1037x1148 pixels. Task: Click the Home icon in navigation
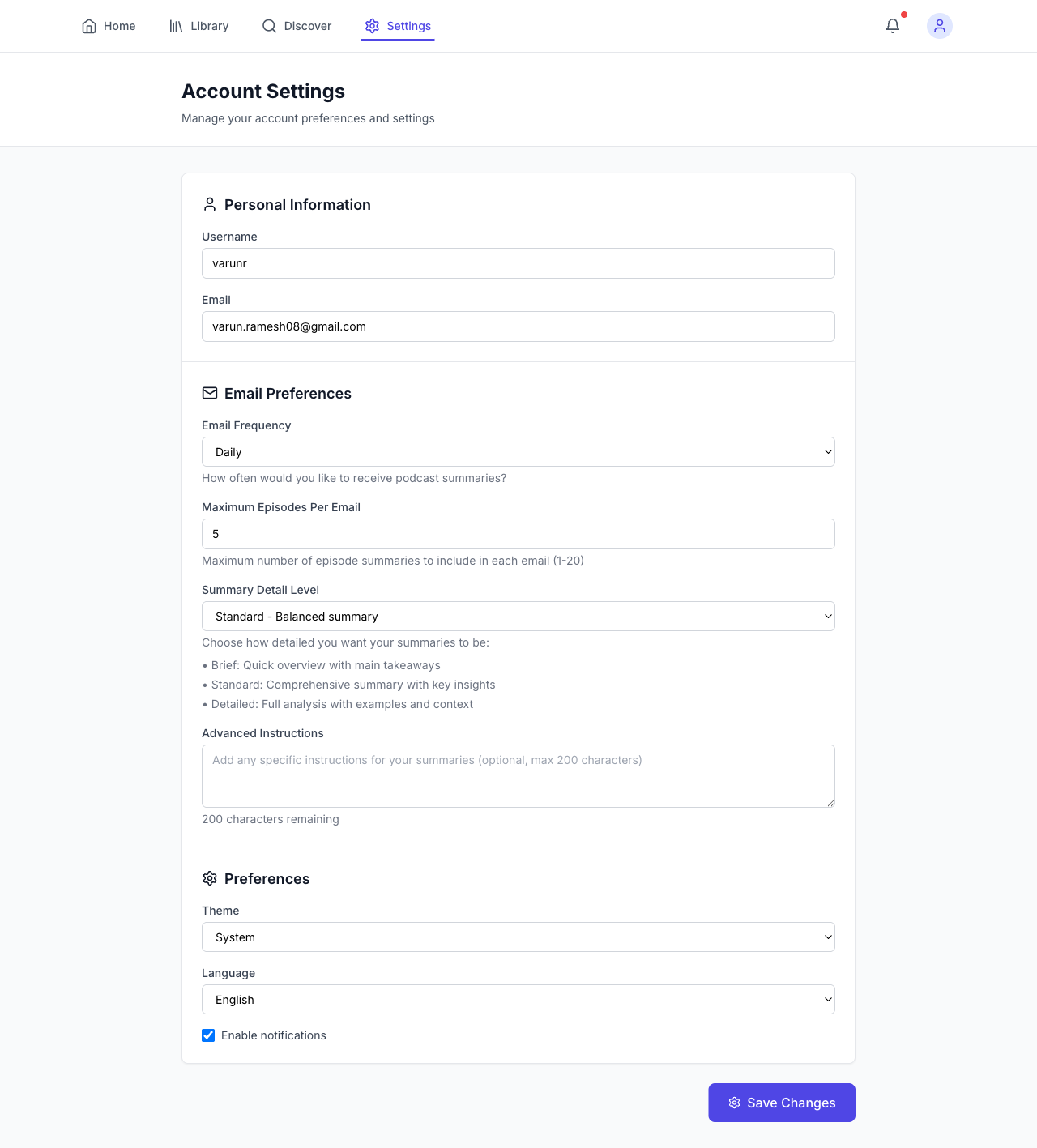(x=89, y=25)
